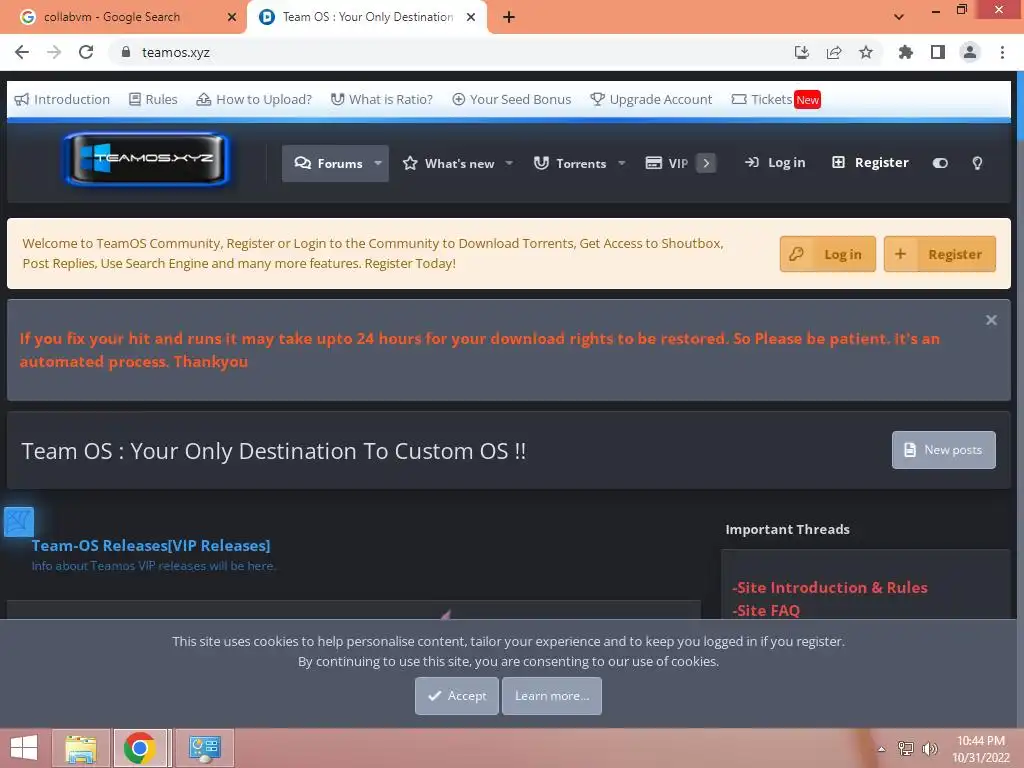Open the Windows Start menu
This screenshot has height=768, width=1024.
[x=24, y=748]
